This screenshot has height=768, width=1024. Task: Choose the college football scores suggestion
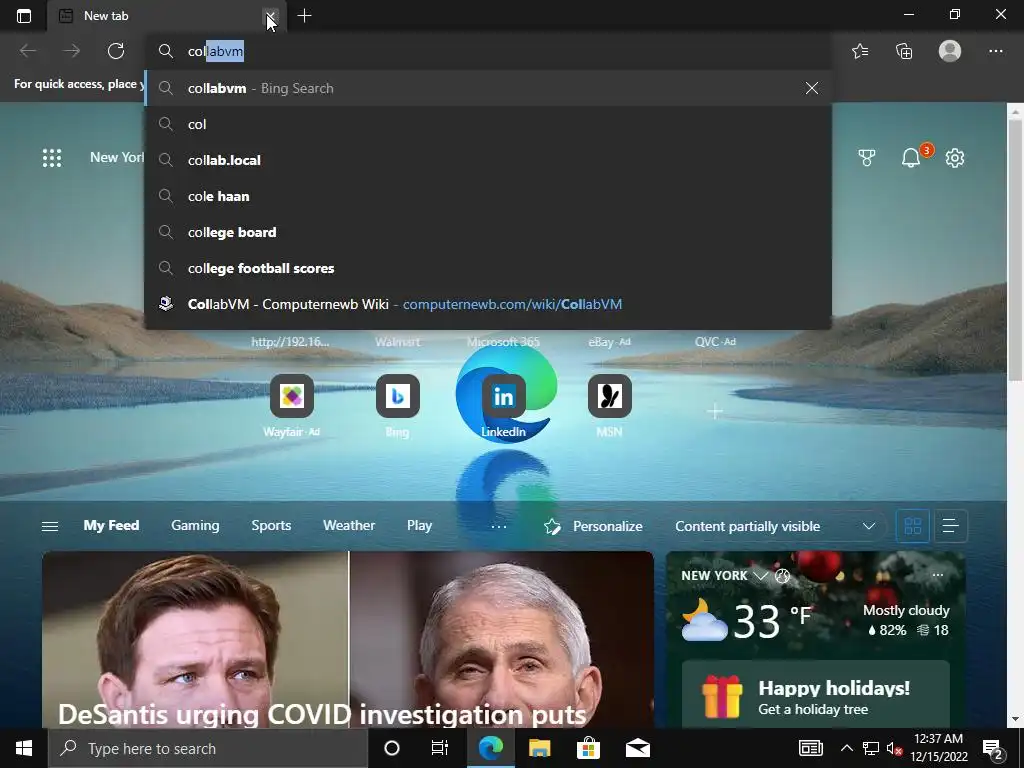(x=488, y=268)
